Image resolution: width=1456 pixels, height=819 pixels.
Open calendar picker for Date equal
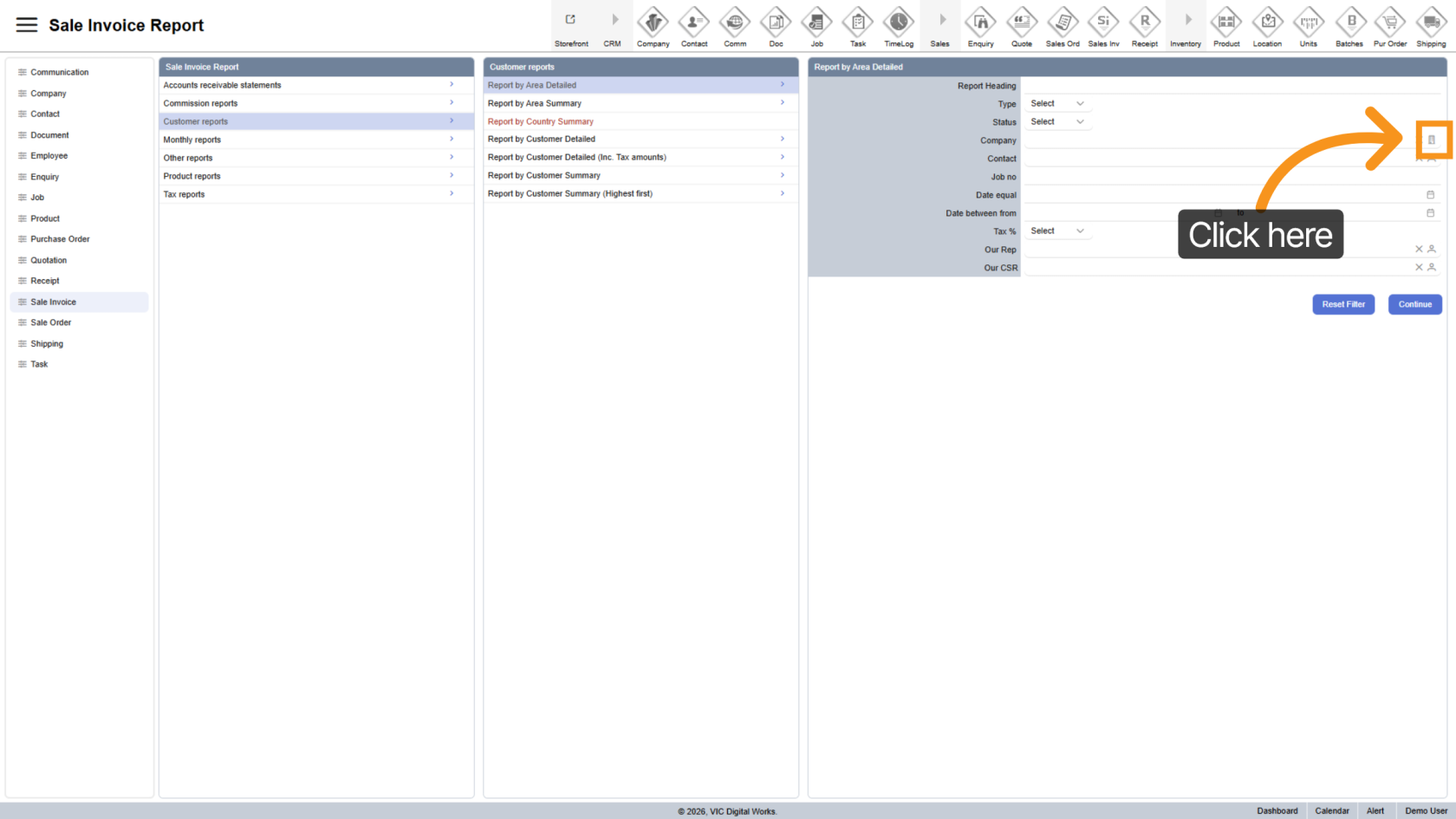[x=1431, y=195]
